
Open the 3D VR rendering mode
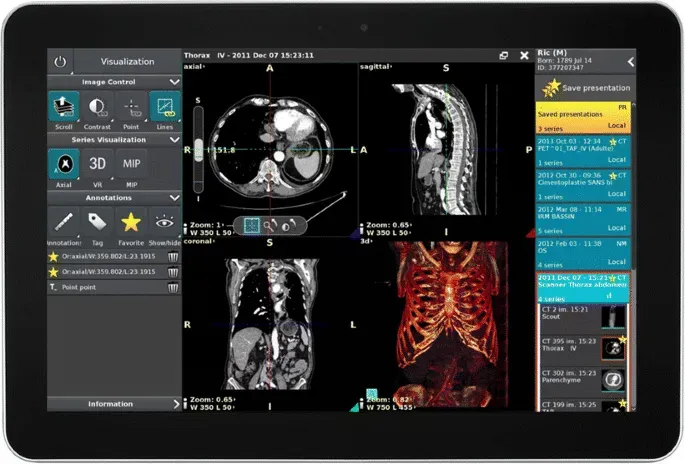[x=97, y=164]
